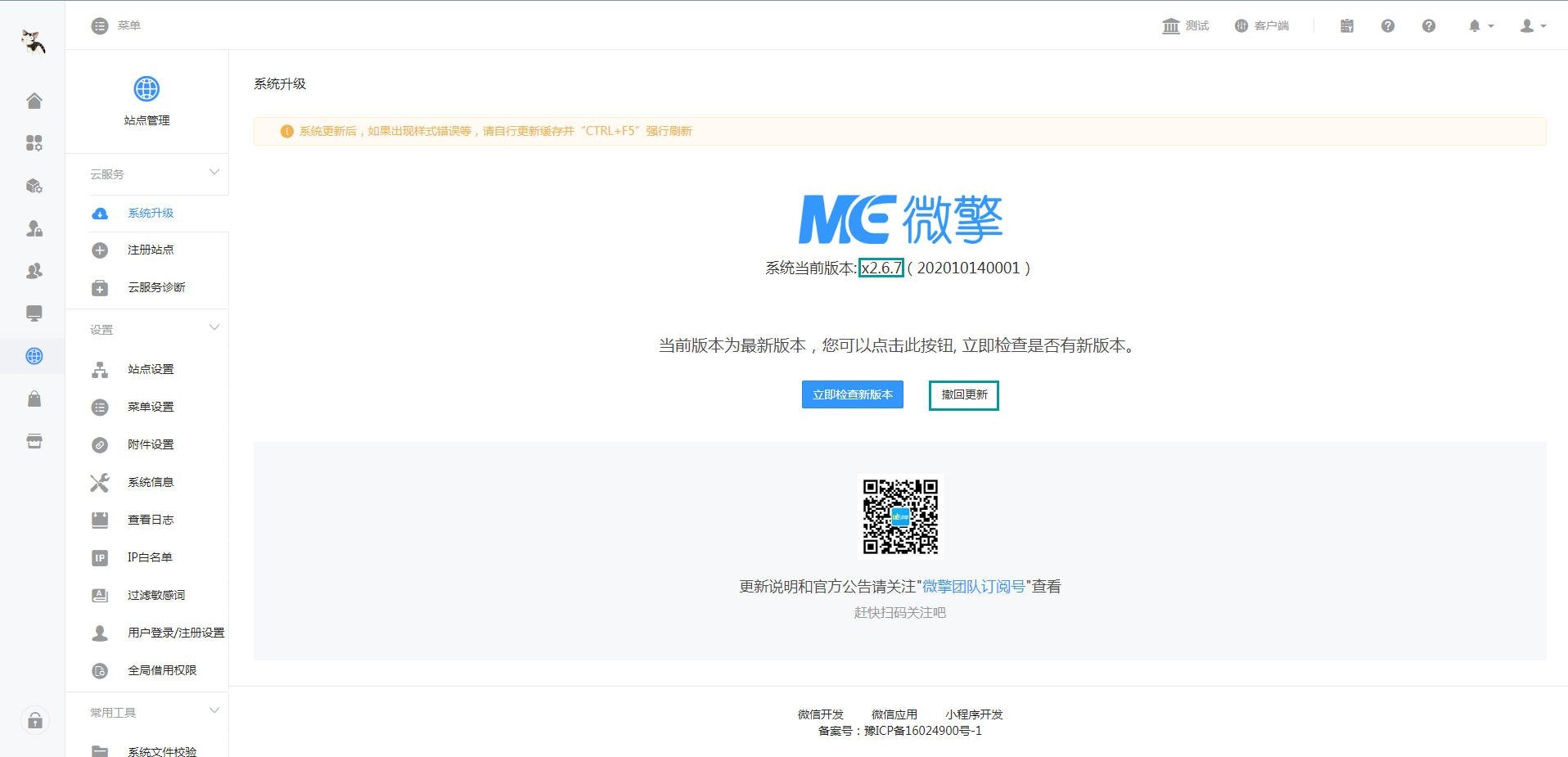Open the 微信应用 footer link
1568x757 pixels.
(894, 714)
